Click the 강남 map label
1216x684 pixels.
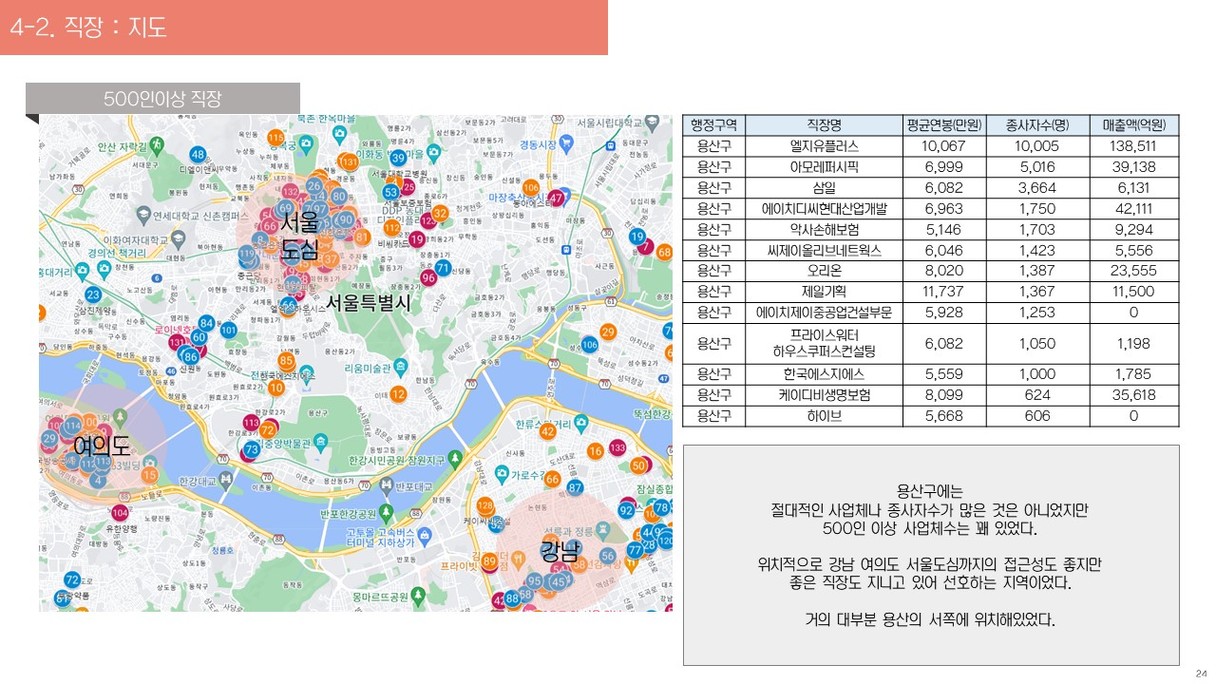pyautogui.click(x=559, y=550)
